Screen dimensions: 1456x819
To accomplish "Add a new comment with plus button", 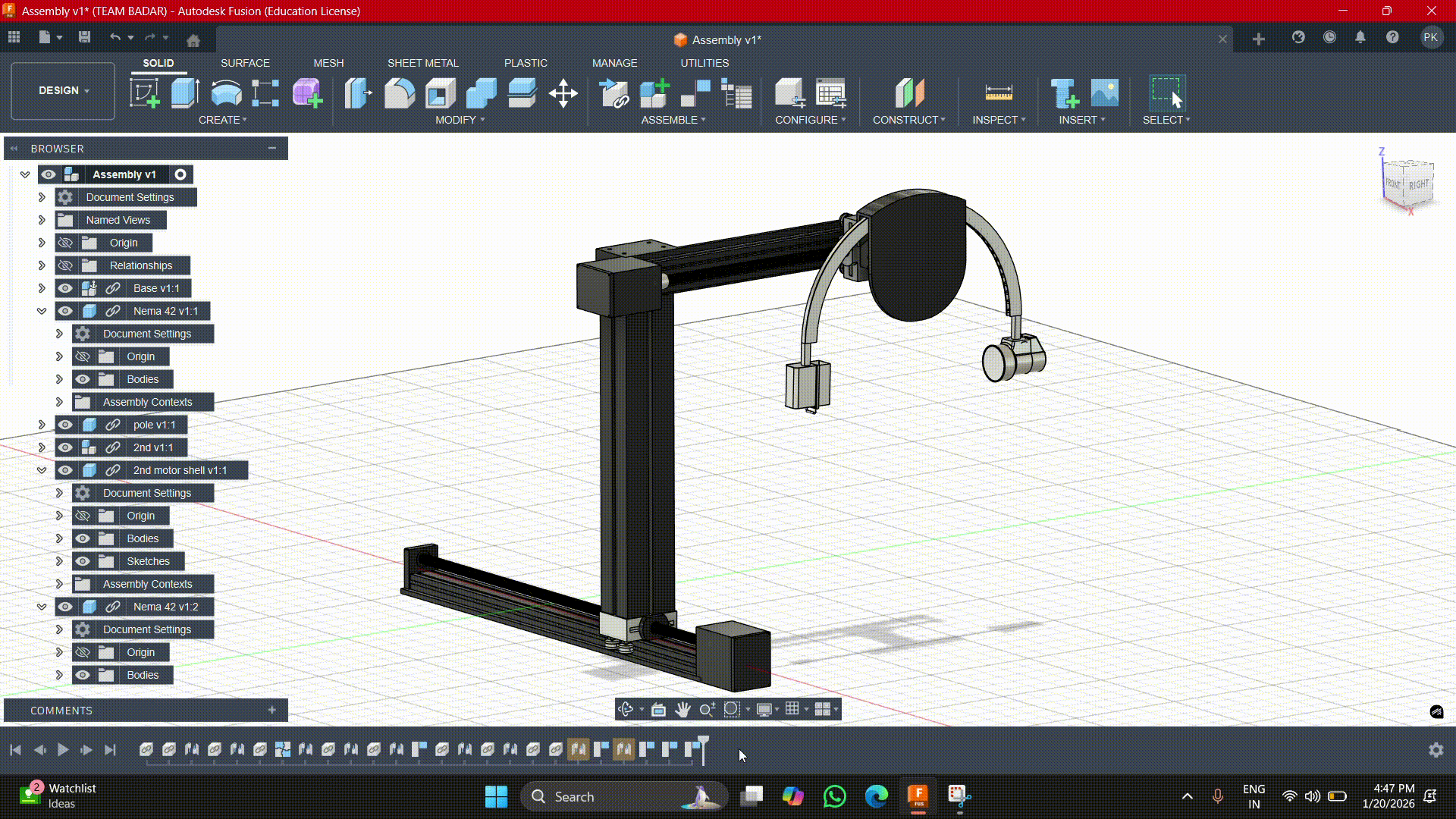I will (272, 710).
